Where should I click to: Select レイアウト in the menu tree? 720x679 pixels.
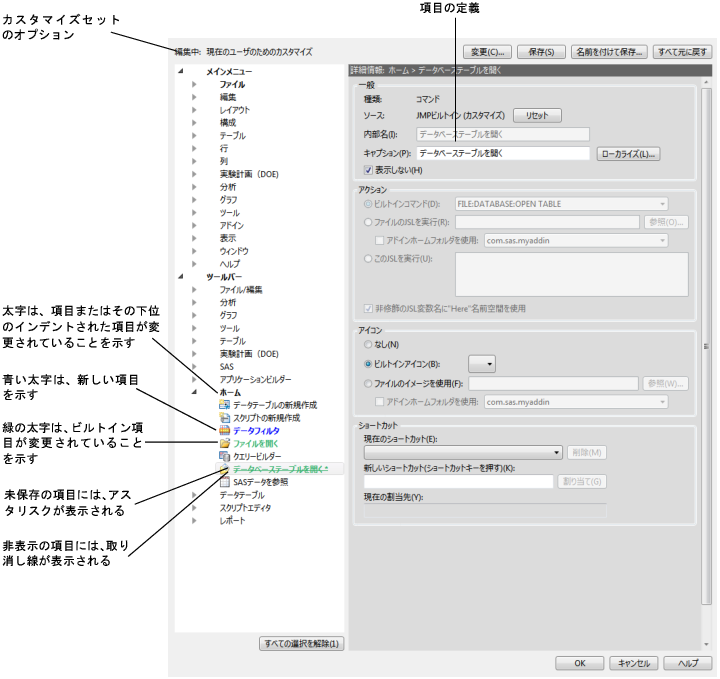tap(235, 110)
